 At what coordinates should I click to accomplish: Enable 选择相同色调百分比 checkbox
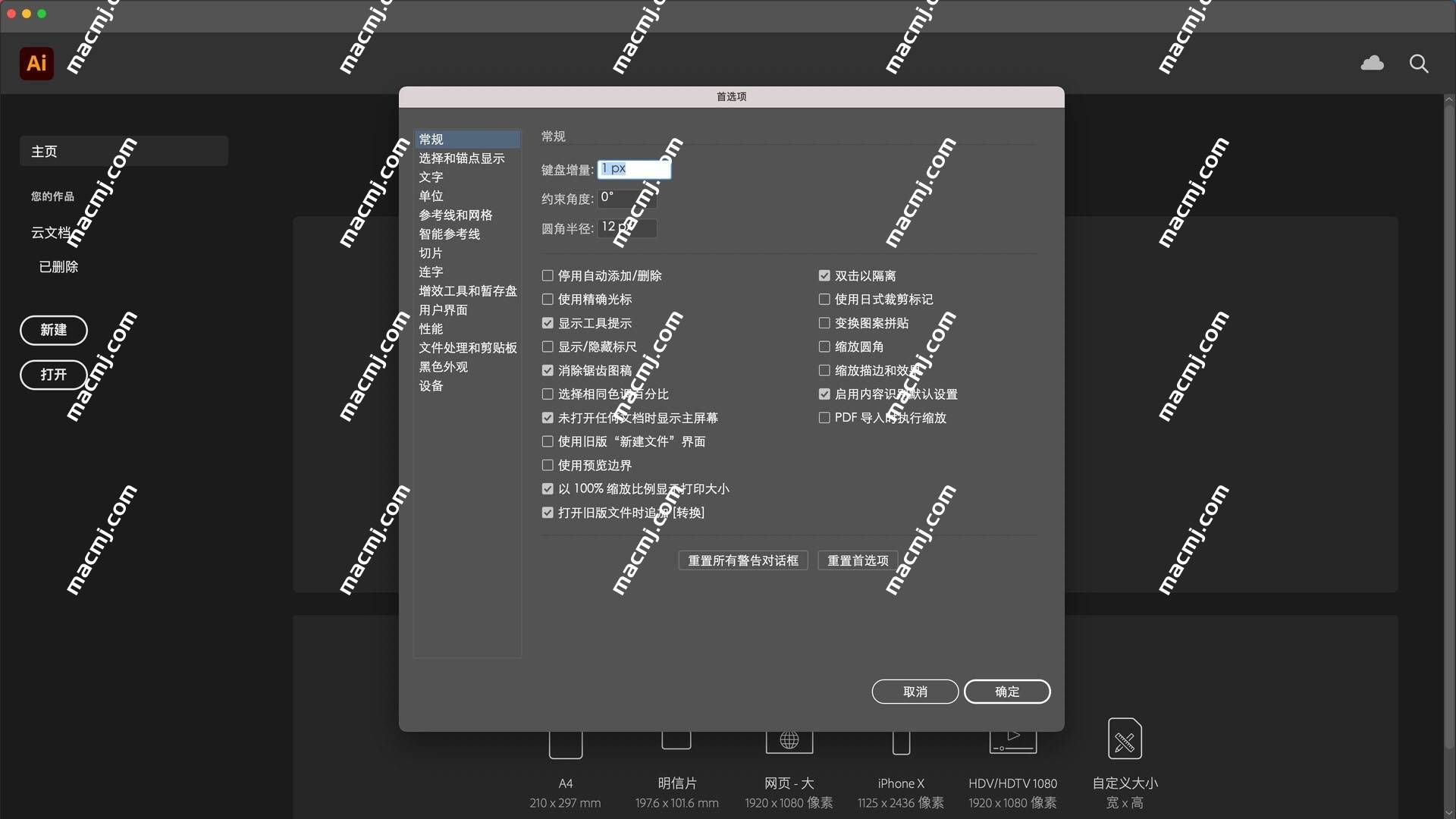coord(548,394)
